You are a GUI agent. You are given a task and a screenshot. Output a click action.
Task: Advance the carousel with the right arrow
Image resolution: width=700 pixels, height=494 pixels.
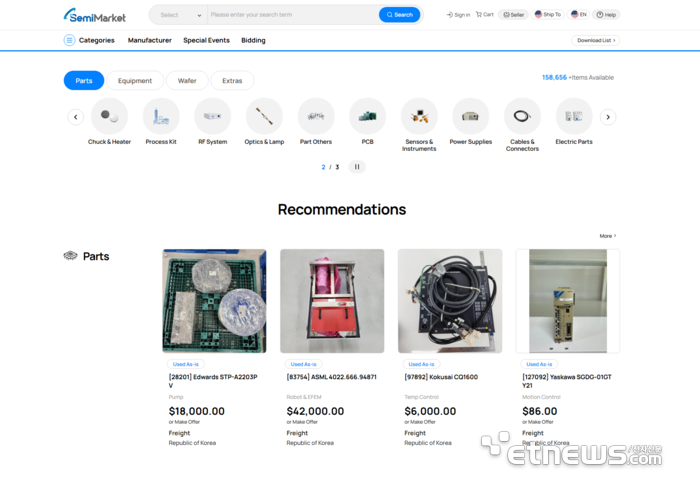(x=608, y=117)
